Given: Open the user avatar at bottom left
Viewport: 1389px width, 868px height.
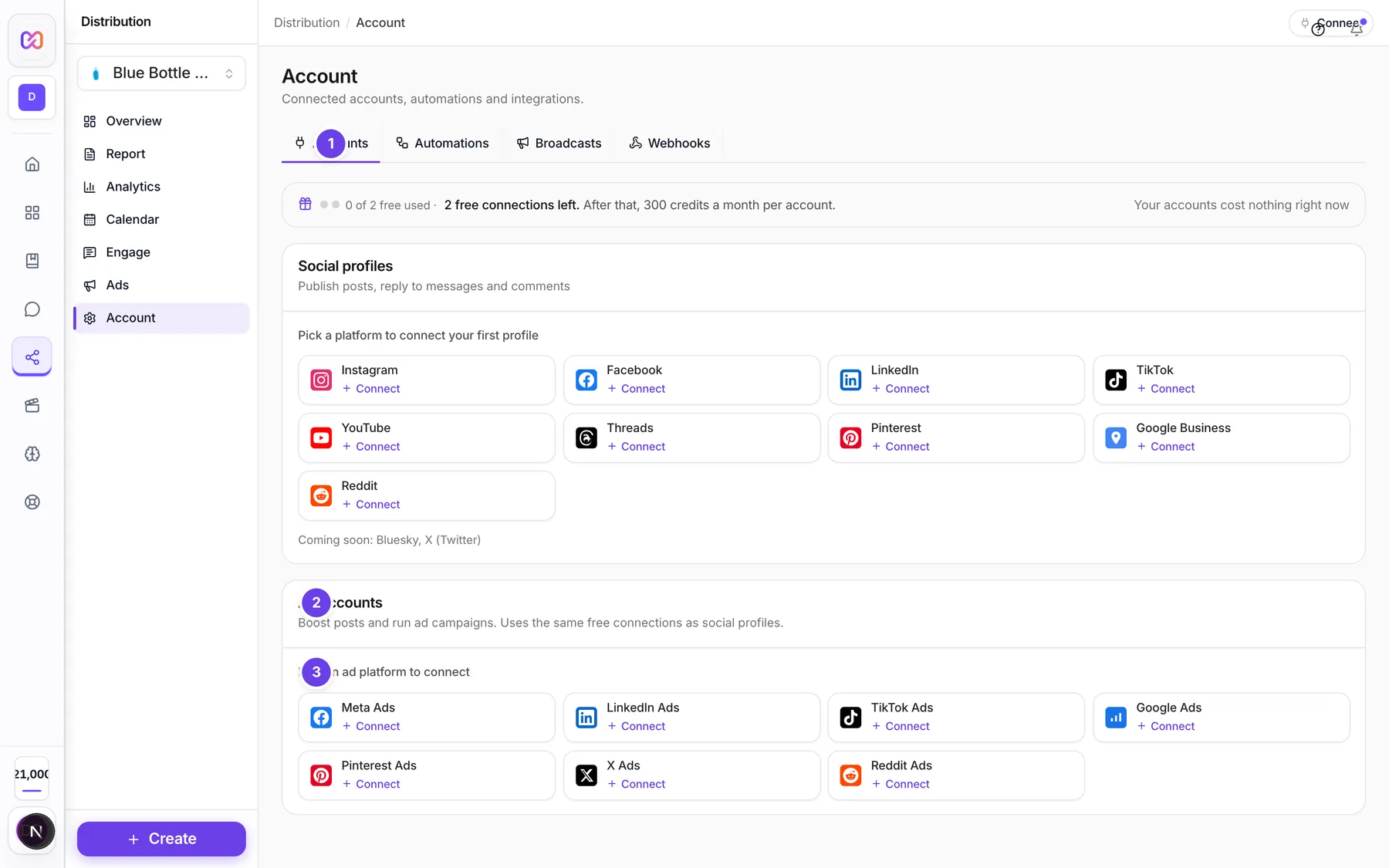Looking at the screenshot, I should [x=35, y=832].
